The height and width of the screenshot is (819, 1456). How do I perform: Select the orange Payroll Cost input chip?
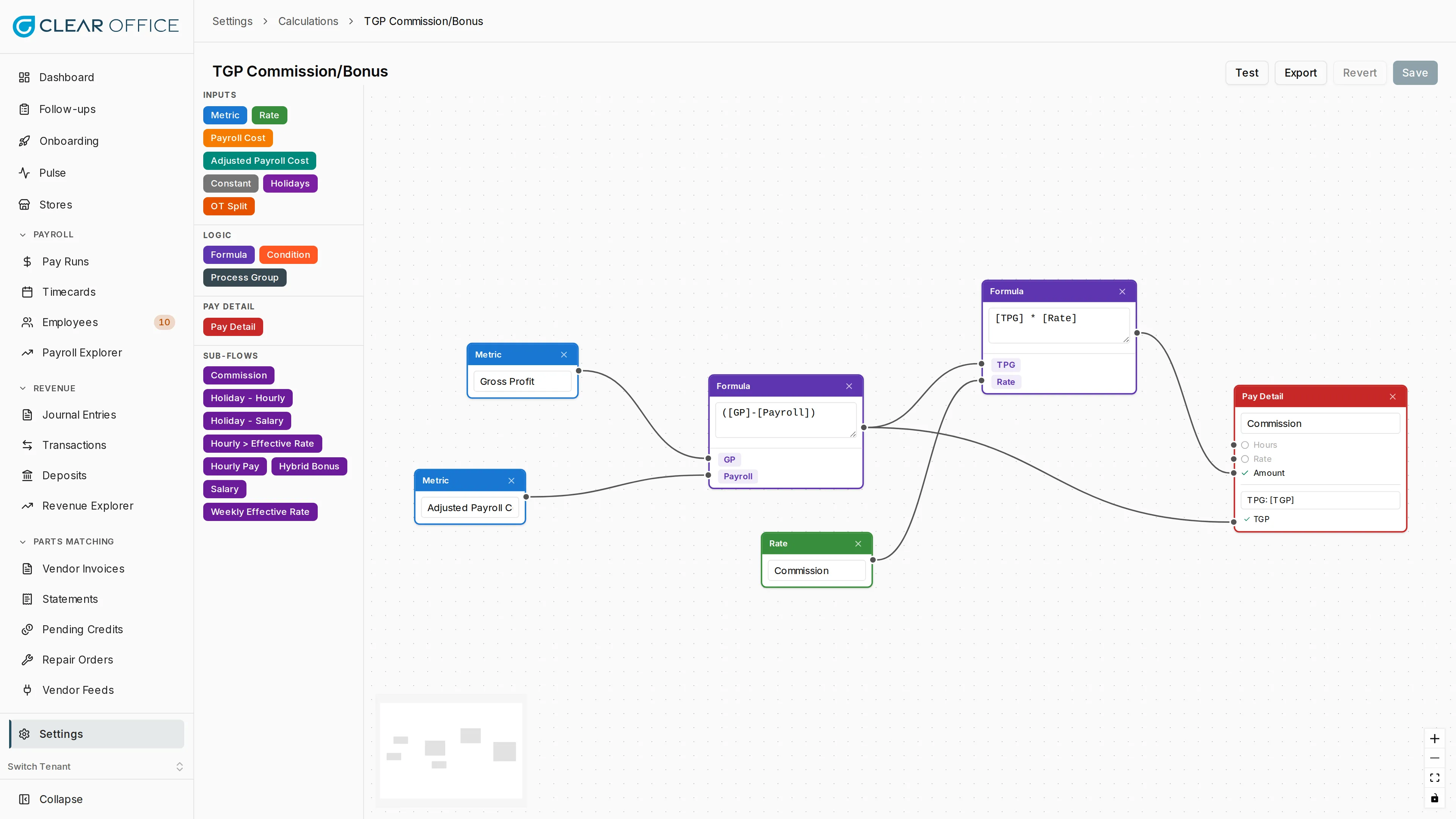coord(238,138)
